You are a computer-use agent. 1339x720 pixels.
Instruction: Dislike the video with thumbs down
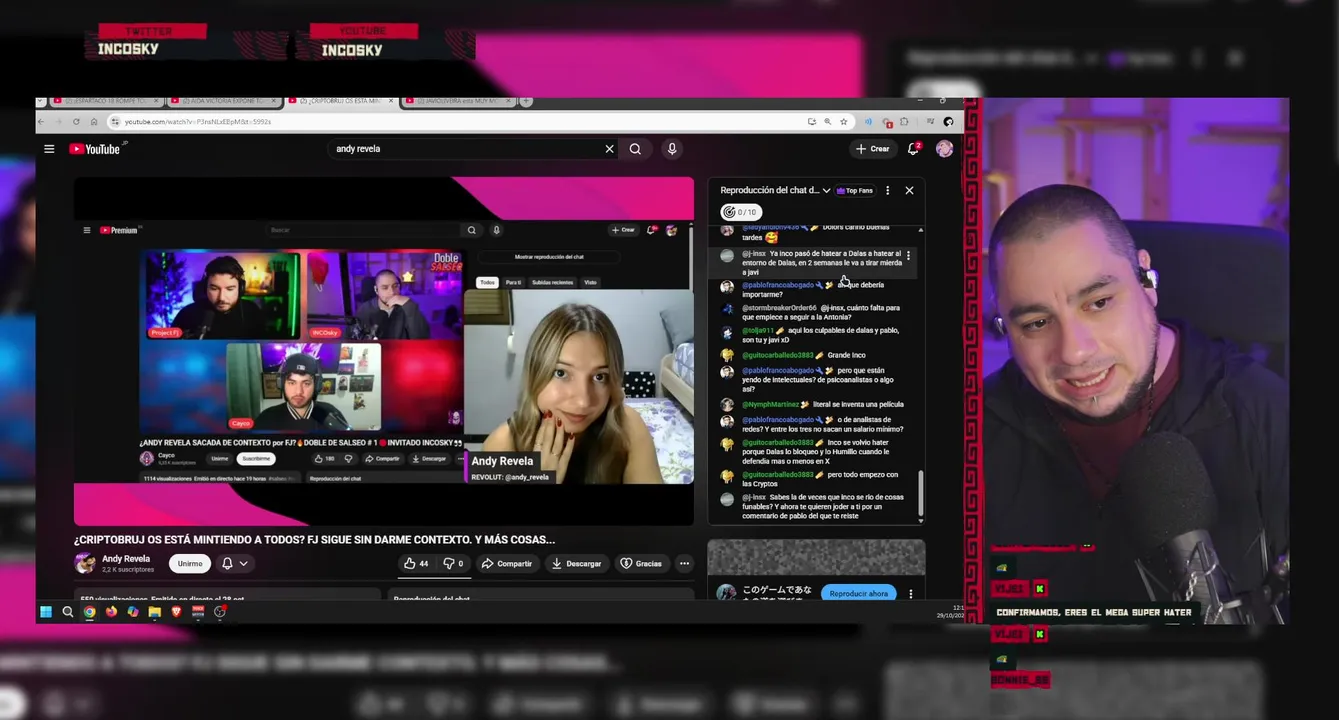point(453,564)
